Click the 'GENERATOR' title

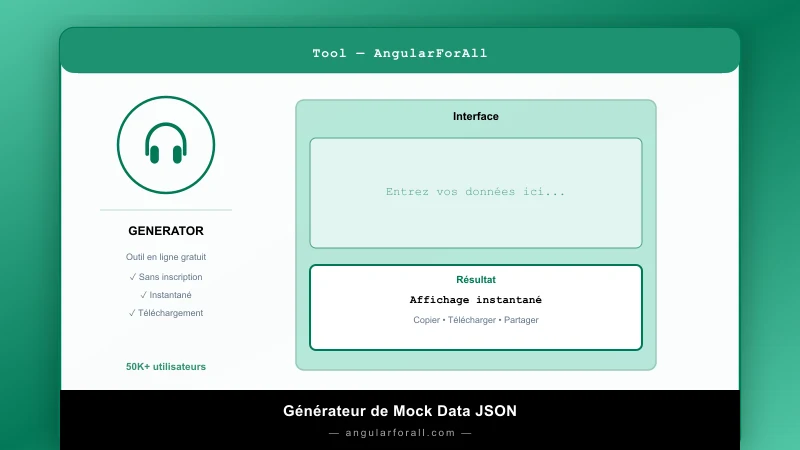pos(166,231)
